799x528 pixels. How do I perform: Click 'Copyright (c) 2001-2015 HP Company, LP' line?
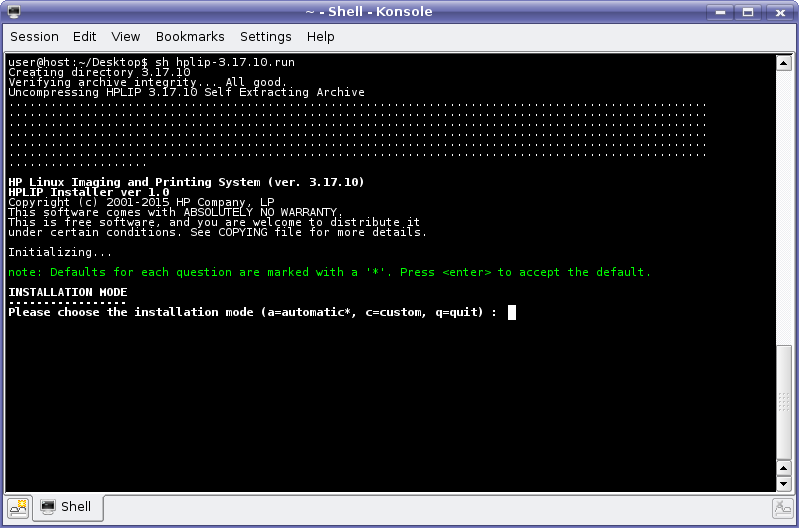coord(141,202)
